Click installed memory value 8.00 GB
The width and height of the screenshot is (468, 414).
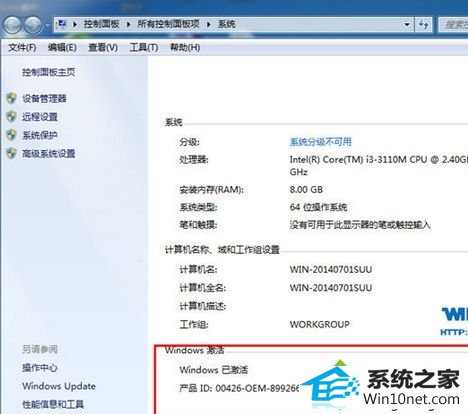pos(306,190)
